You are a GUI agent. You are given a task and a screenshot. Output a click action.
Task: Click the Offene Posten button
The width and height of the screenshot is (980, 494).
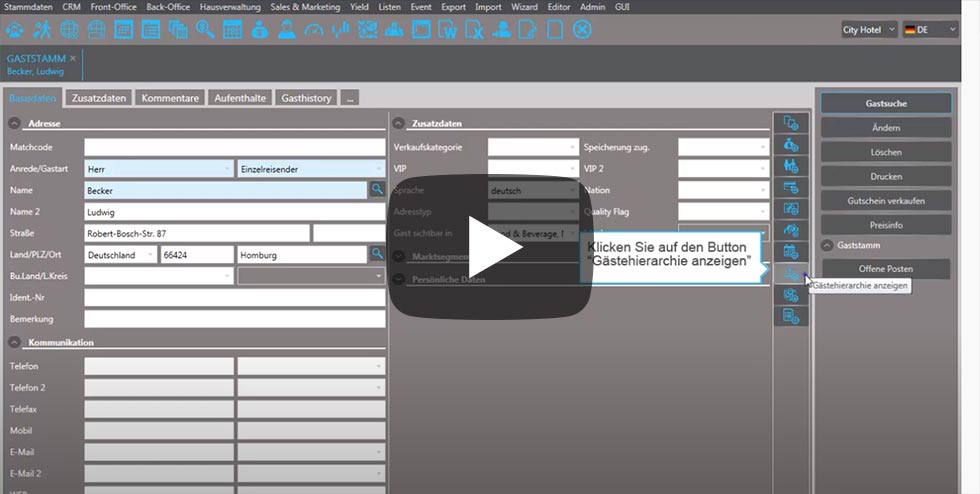click(886, 269)
